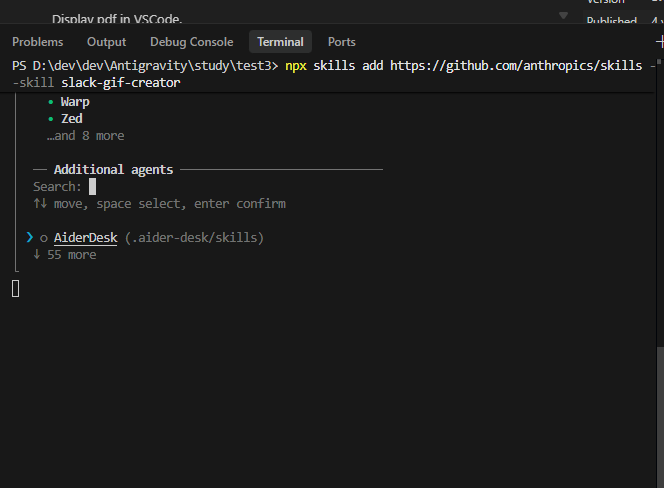Click 'Display pdf in VSCode.' description text
The width and height of the screenshot is (664, 488).
click(117, 19)
